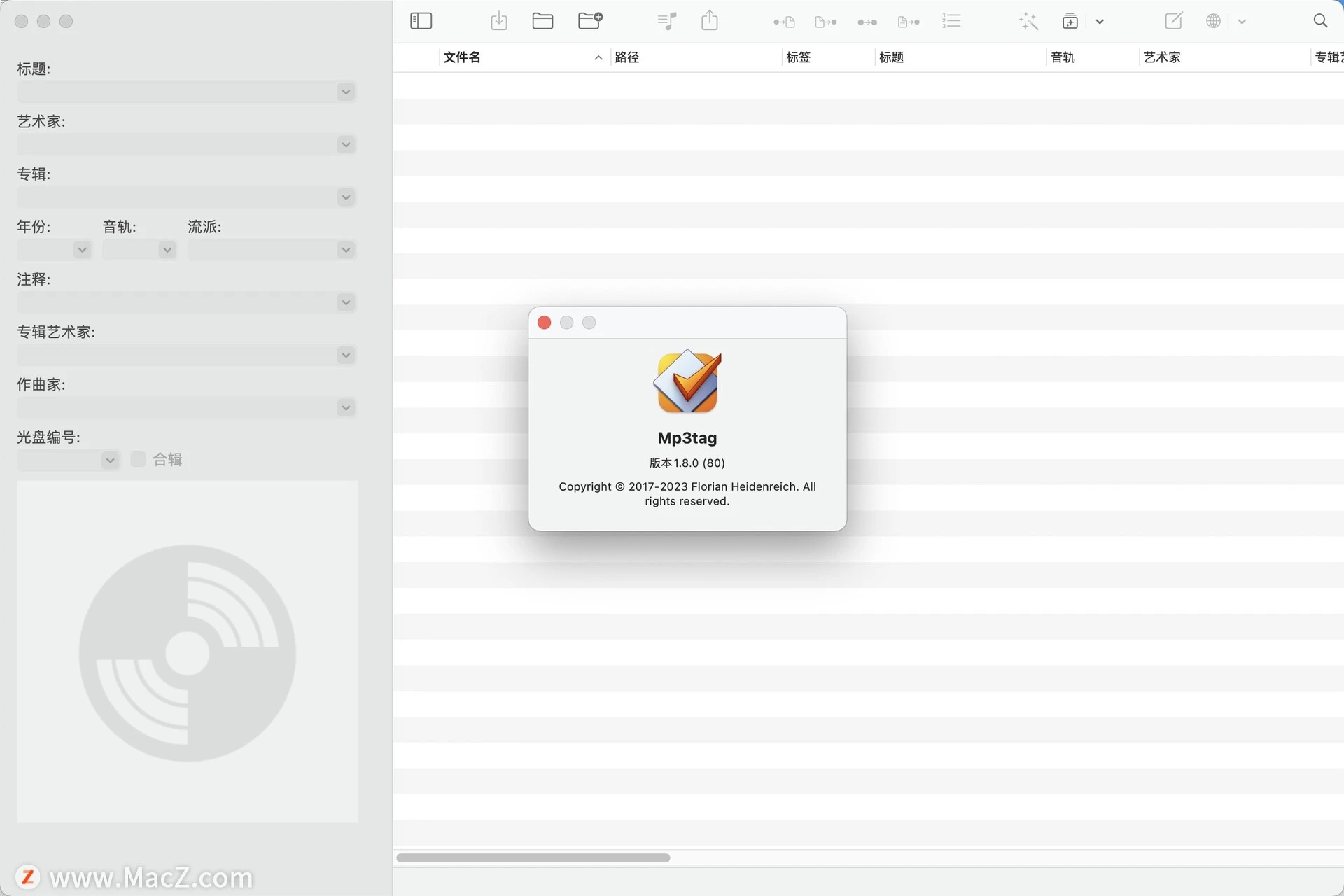Toggle the 合辑 compilation checkbox
This screenshot has height=896, width=1344.
139,459
